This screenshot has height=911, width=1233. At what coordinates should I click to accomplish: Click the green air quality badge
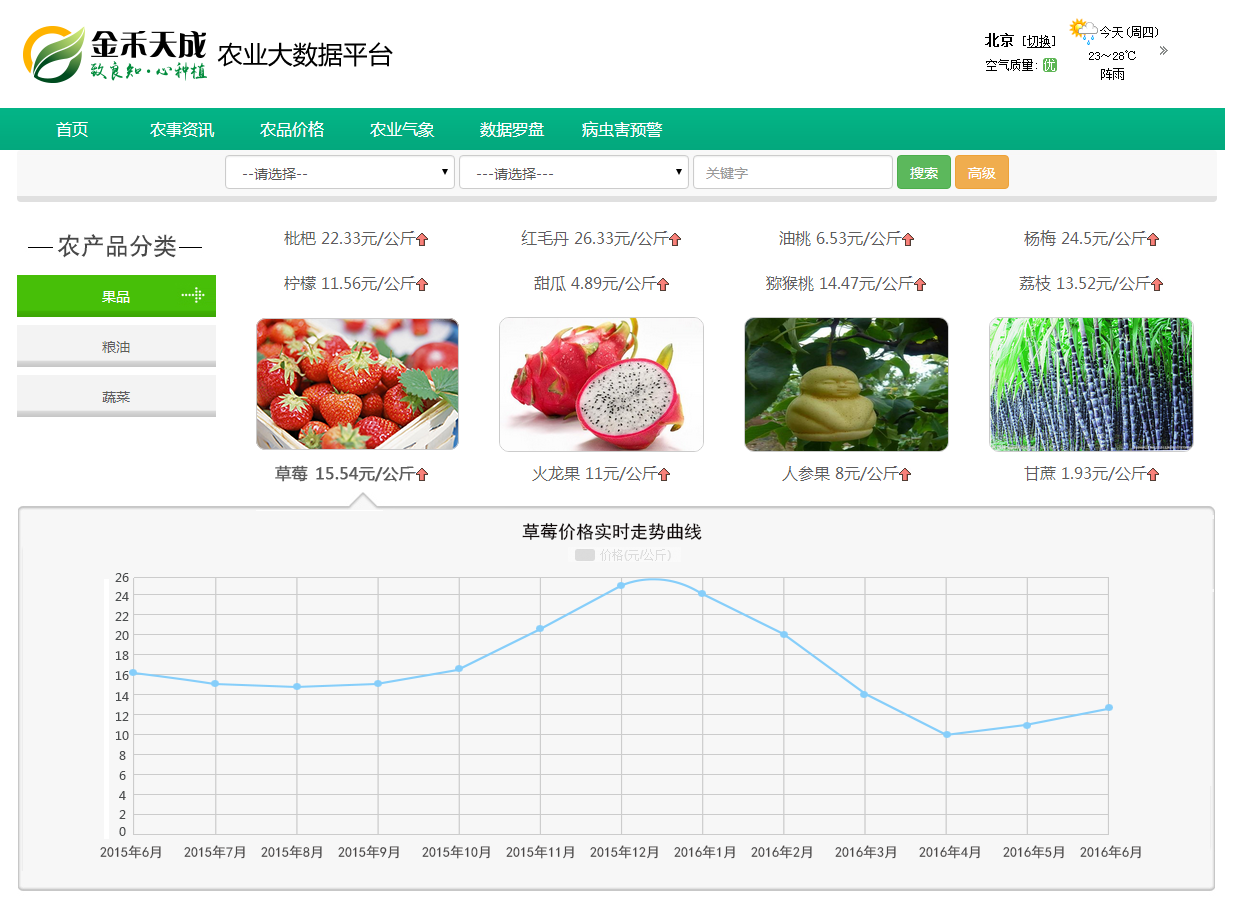coord(1049,65)
